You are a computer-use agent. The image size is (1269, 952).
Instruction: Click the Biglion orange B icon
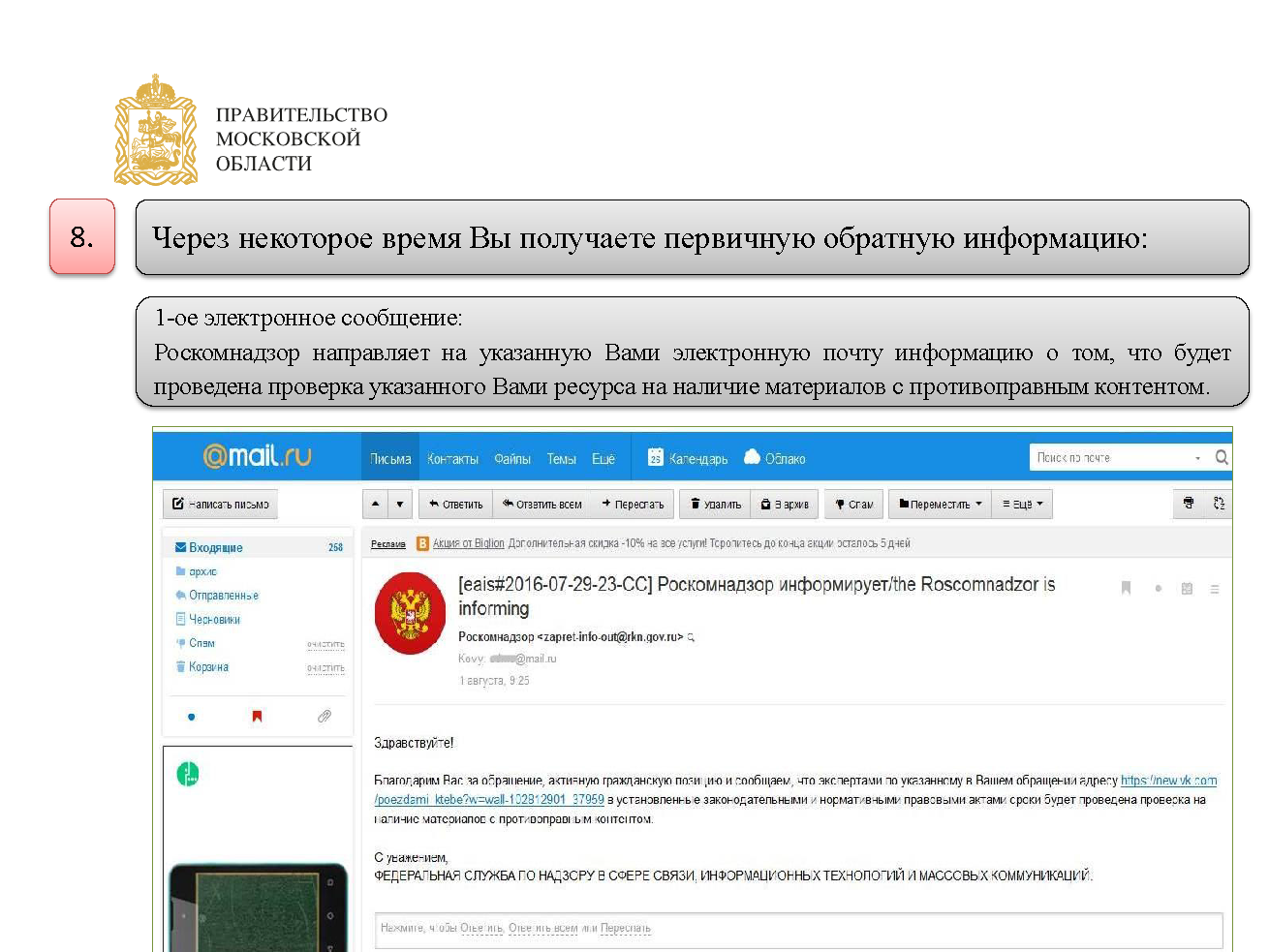422,543
